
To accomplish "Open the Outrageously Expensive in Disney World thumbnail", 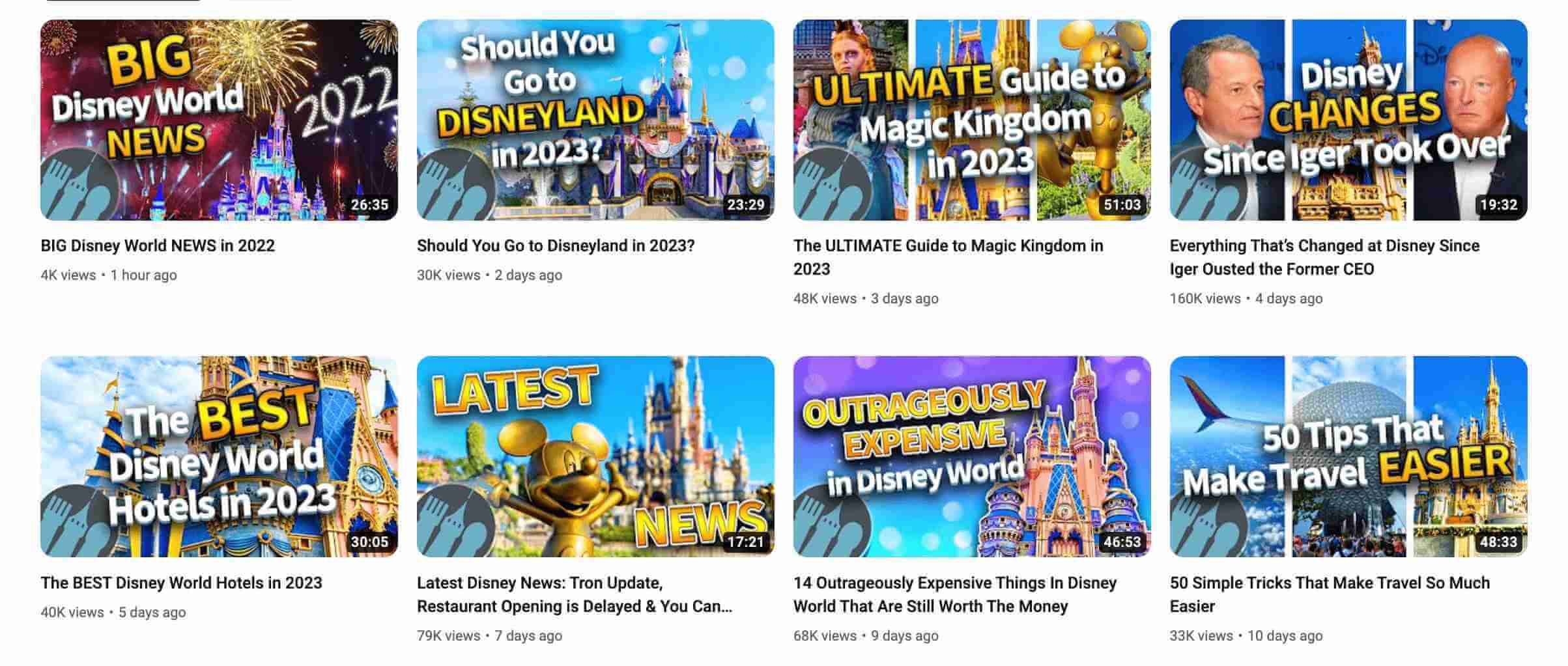I will tap(972, 456).
